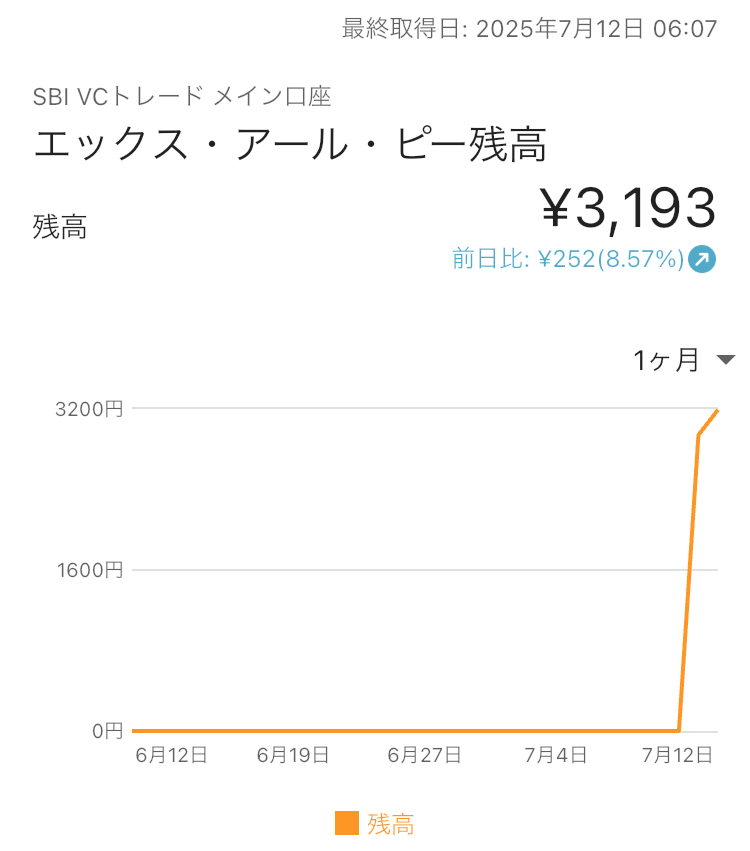Click the ¥3,193 balance amount
The width and height of the screenshot is (750, 851).
click(628, 209)
